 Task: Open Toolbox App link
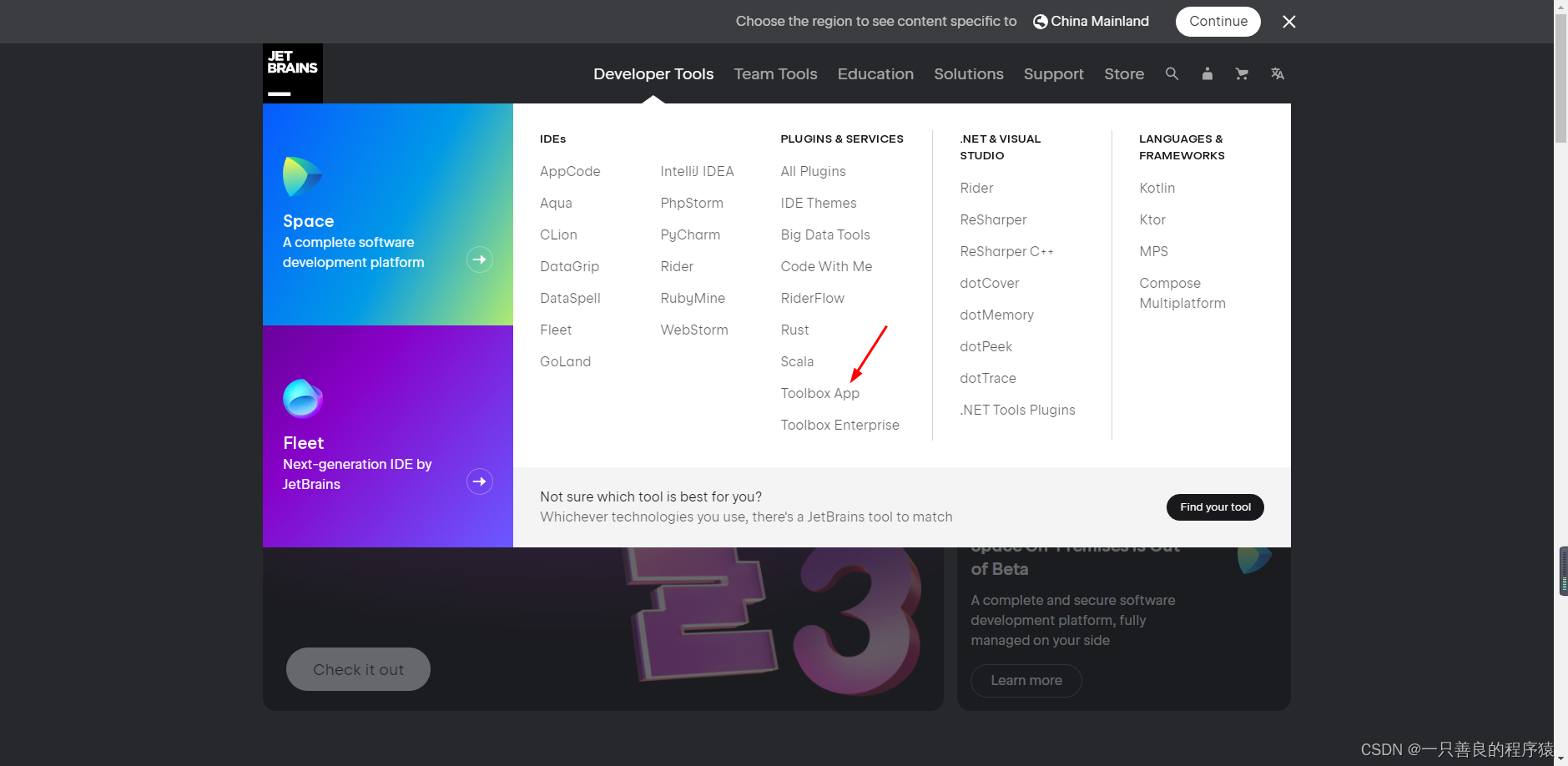819,393
